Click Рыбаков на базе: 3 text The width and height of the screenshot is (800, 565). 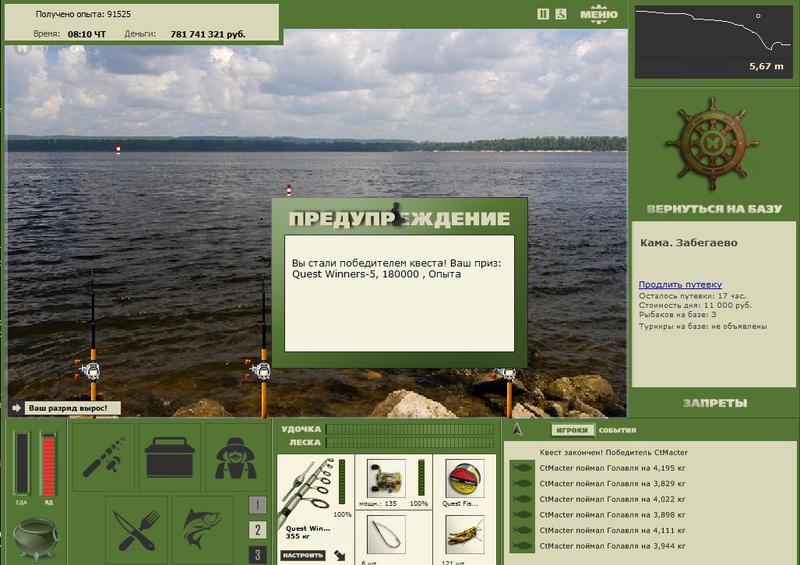coord(678,314)
